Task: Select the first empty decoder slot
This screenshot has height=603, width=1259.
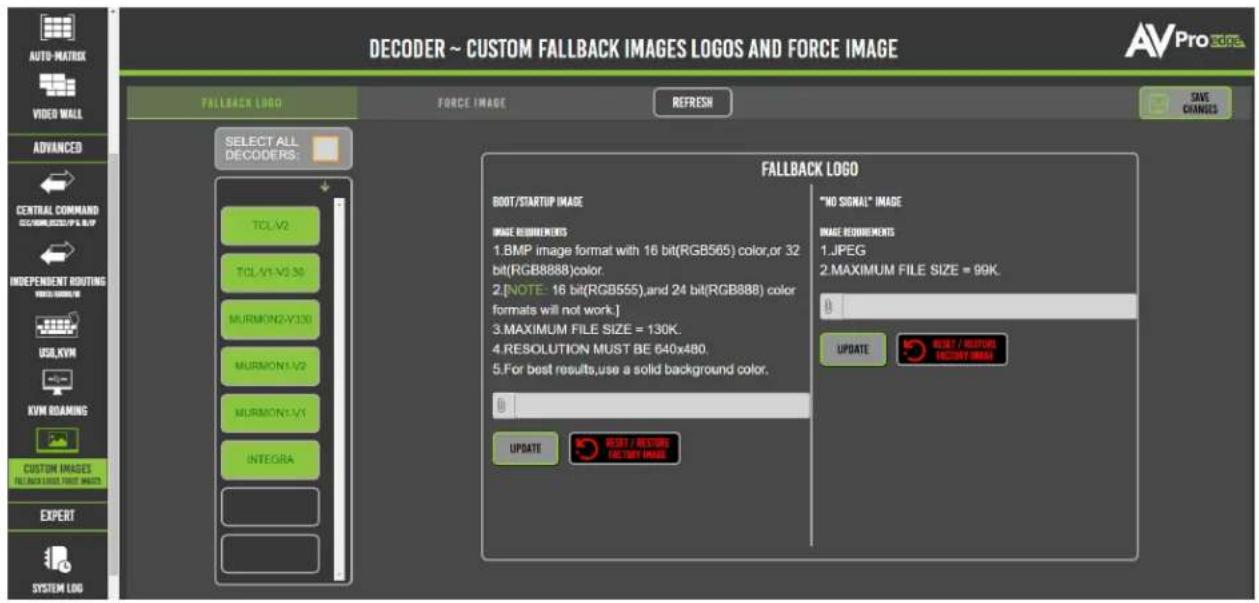Action: pyautogui.click(x=270, y=507)
